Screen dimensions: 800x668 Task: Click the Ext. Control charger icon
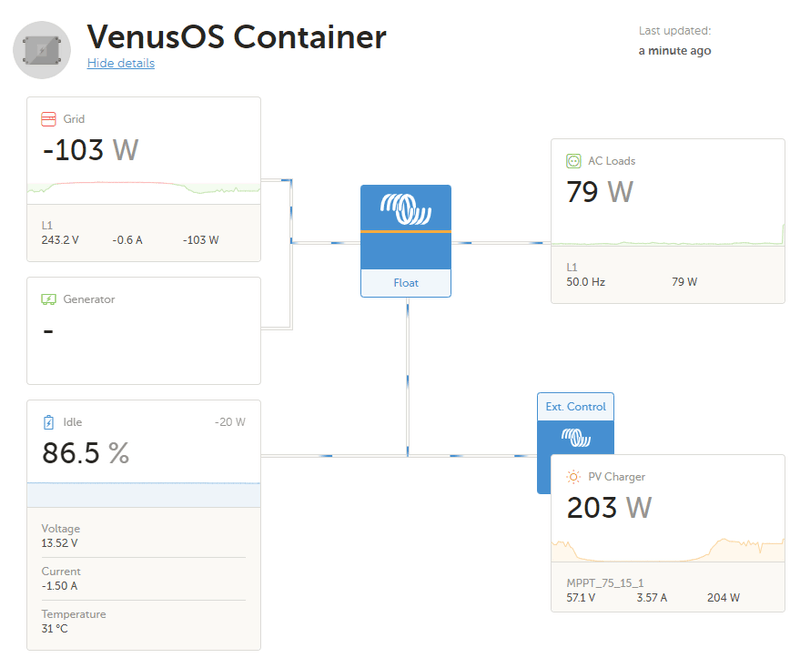coord(575,437)
